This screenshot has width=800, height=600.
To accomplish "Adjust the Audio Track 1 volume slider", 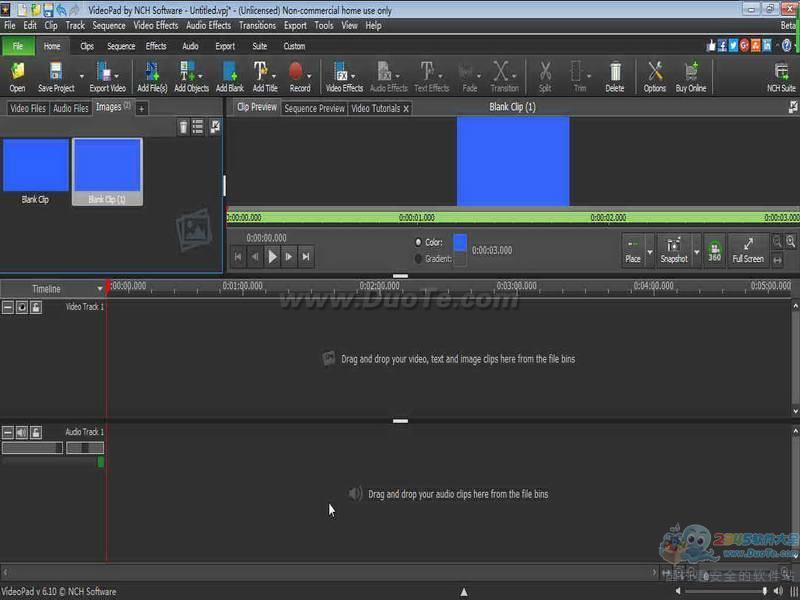I will click(x=32, y=448).
